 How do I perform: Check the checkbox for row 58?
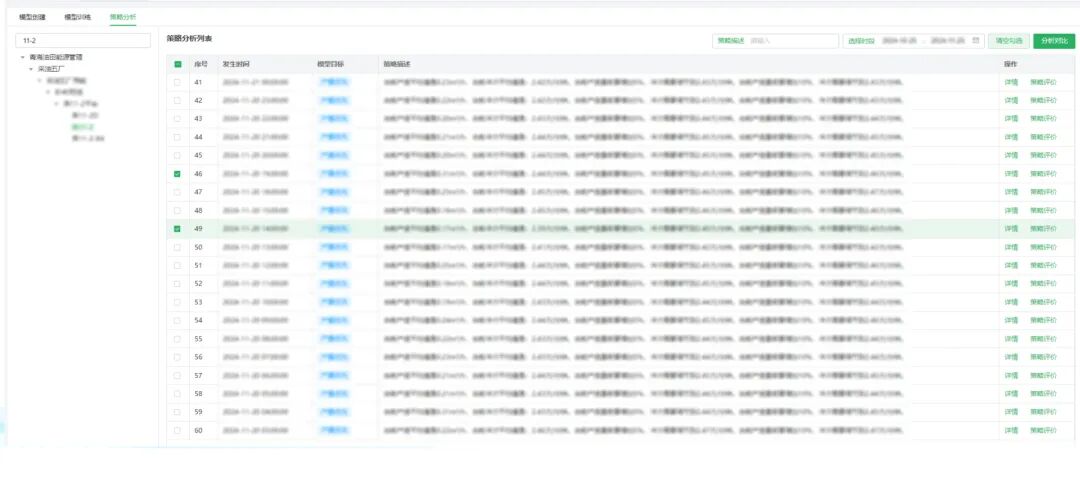tap(178, 394)
